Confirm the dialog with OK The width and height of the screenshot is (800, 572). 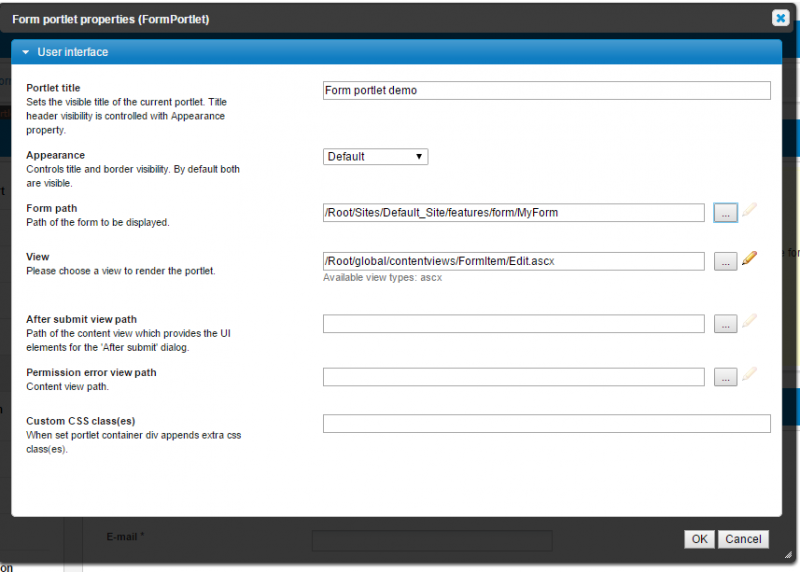(x=699, y=539)
